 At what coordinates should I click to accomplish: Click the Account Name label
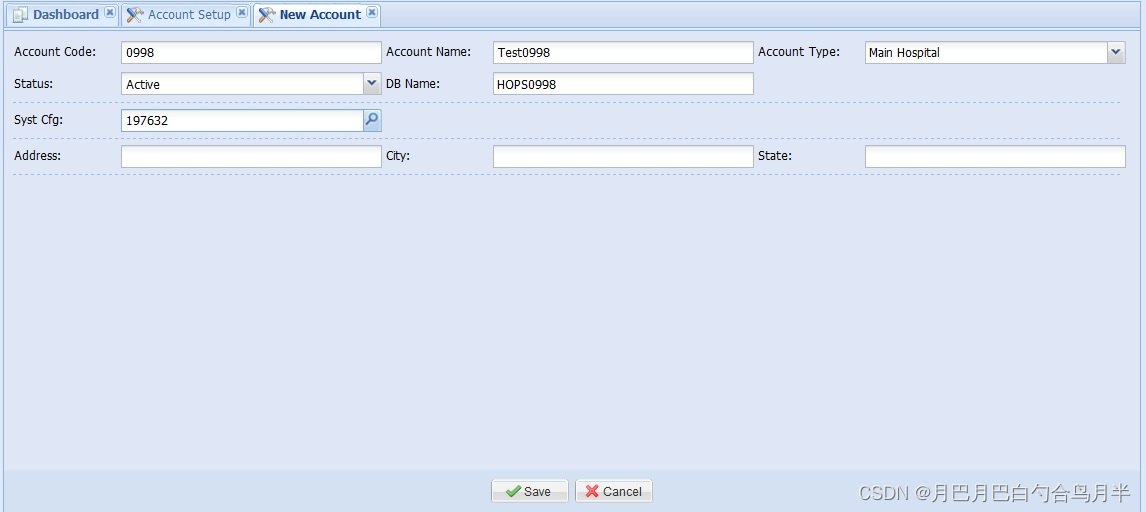(x=428, y=52)
